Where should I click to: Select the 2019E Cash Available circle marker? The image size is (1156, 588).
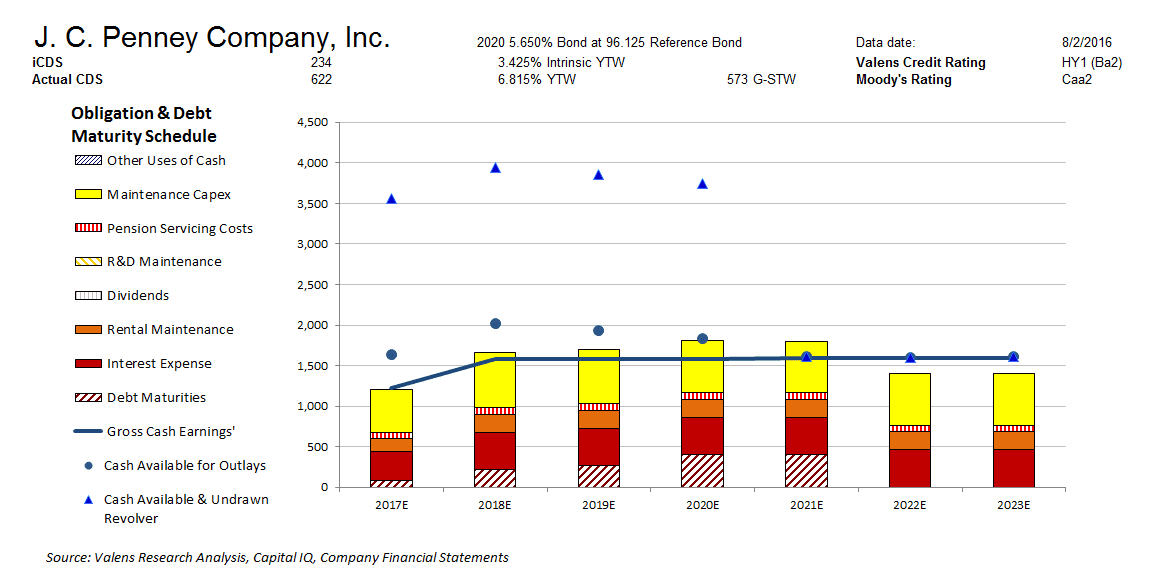(599, 331)
